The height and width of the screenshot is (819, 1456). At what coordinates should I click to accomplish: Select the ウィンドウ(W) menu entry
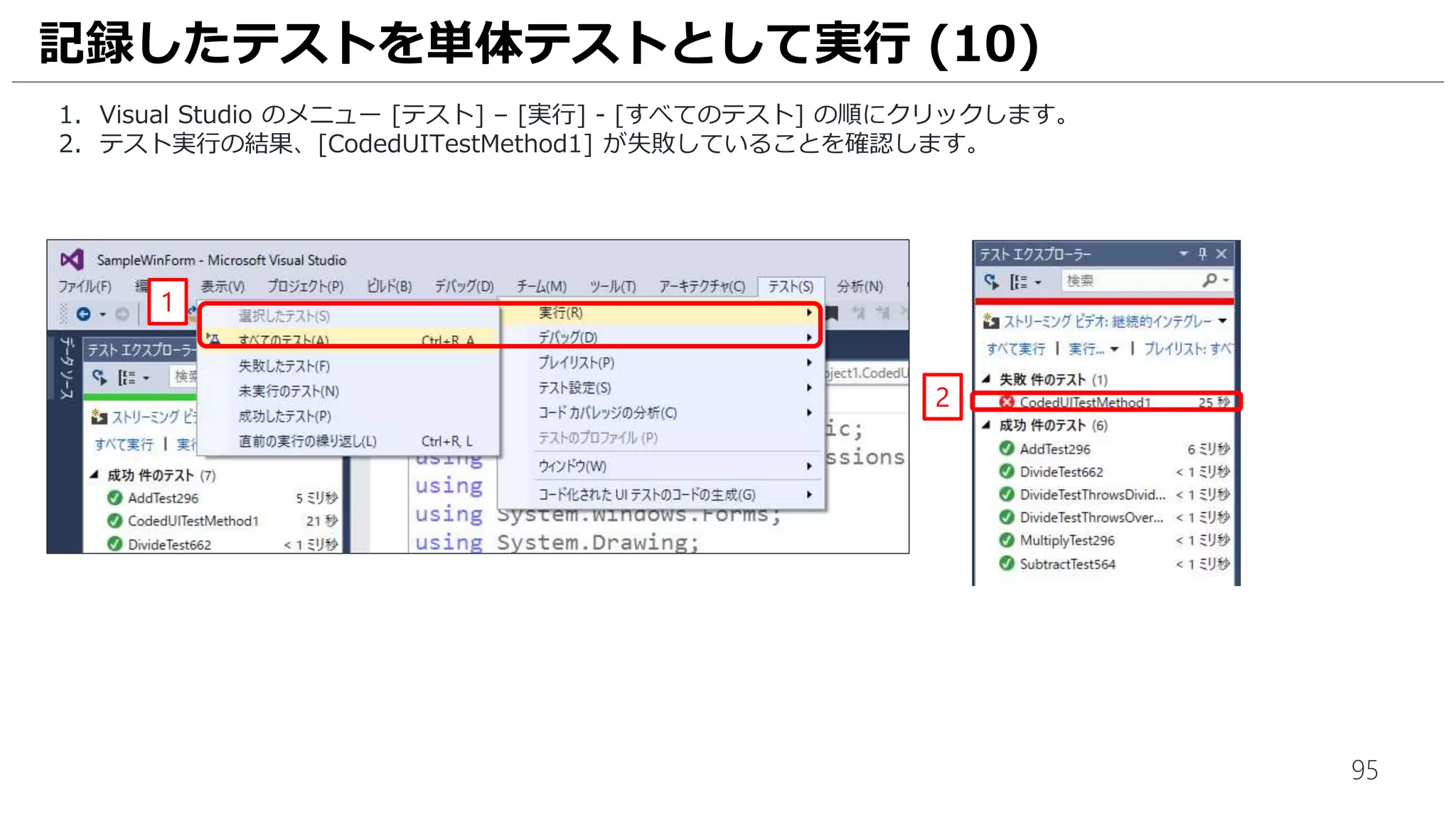point(661,466)
